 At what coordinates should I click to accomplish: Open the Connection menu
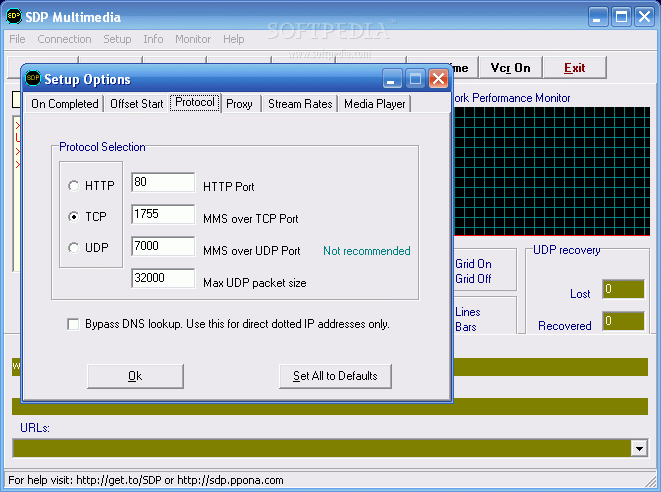coord(64,39)
